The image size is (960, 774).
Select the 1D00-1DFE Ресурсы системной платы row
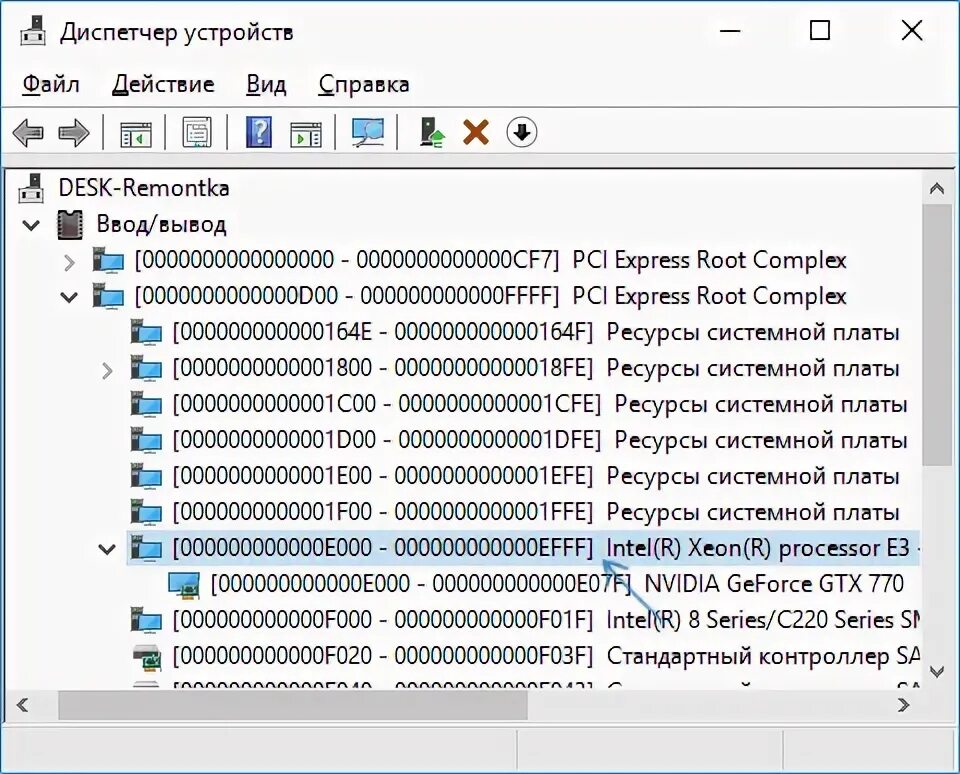click(x=539, y=440)
